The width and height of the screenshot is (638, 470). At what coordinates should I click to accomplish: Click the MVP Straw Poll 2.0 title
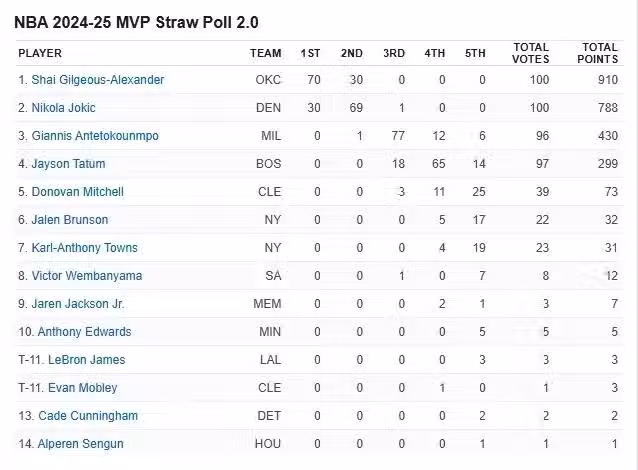(x=136, y=22)
